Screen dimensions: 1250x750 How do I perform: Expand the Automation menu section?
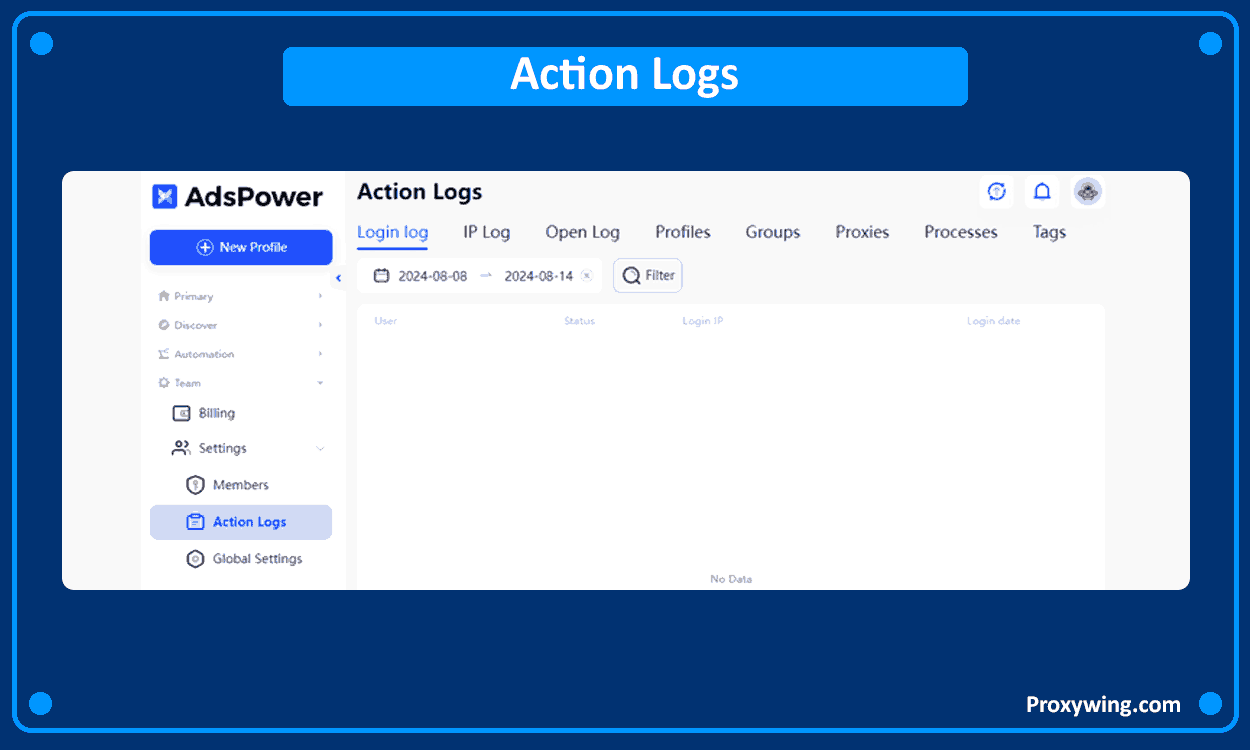240,354
